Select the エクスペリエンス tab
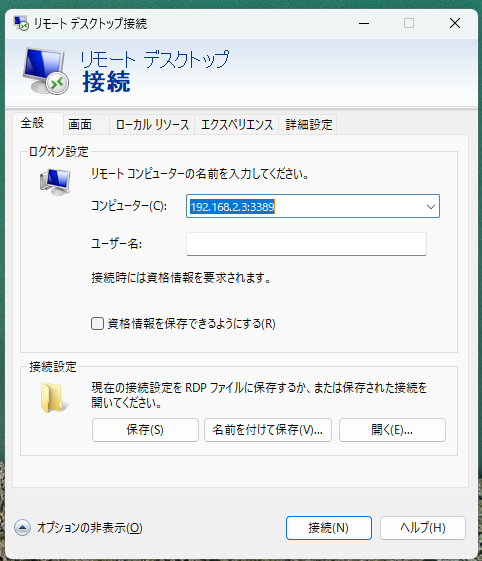 tap(237, 125)
